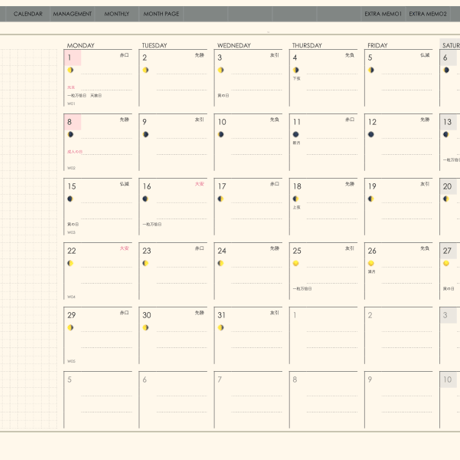Click the moon icon on day 23
Screen dimensions: 460x460
pyautogui.click(x=145, y=263)
